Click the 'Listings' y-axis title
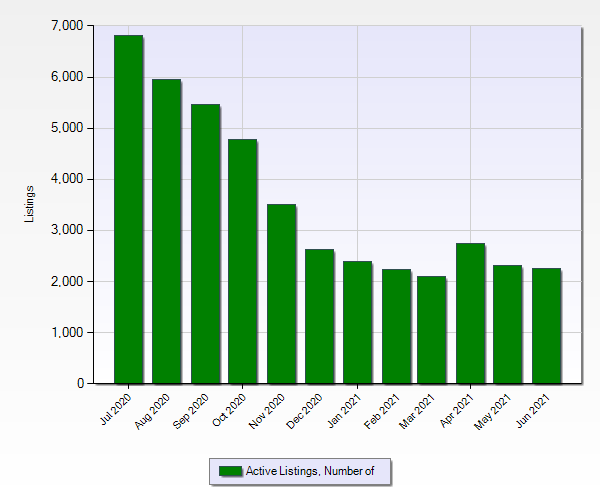This screenshot has width=600, height=500. tap(30, 204)
